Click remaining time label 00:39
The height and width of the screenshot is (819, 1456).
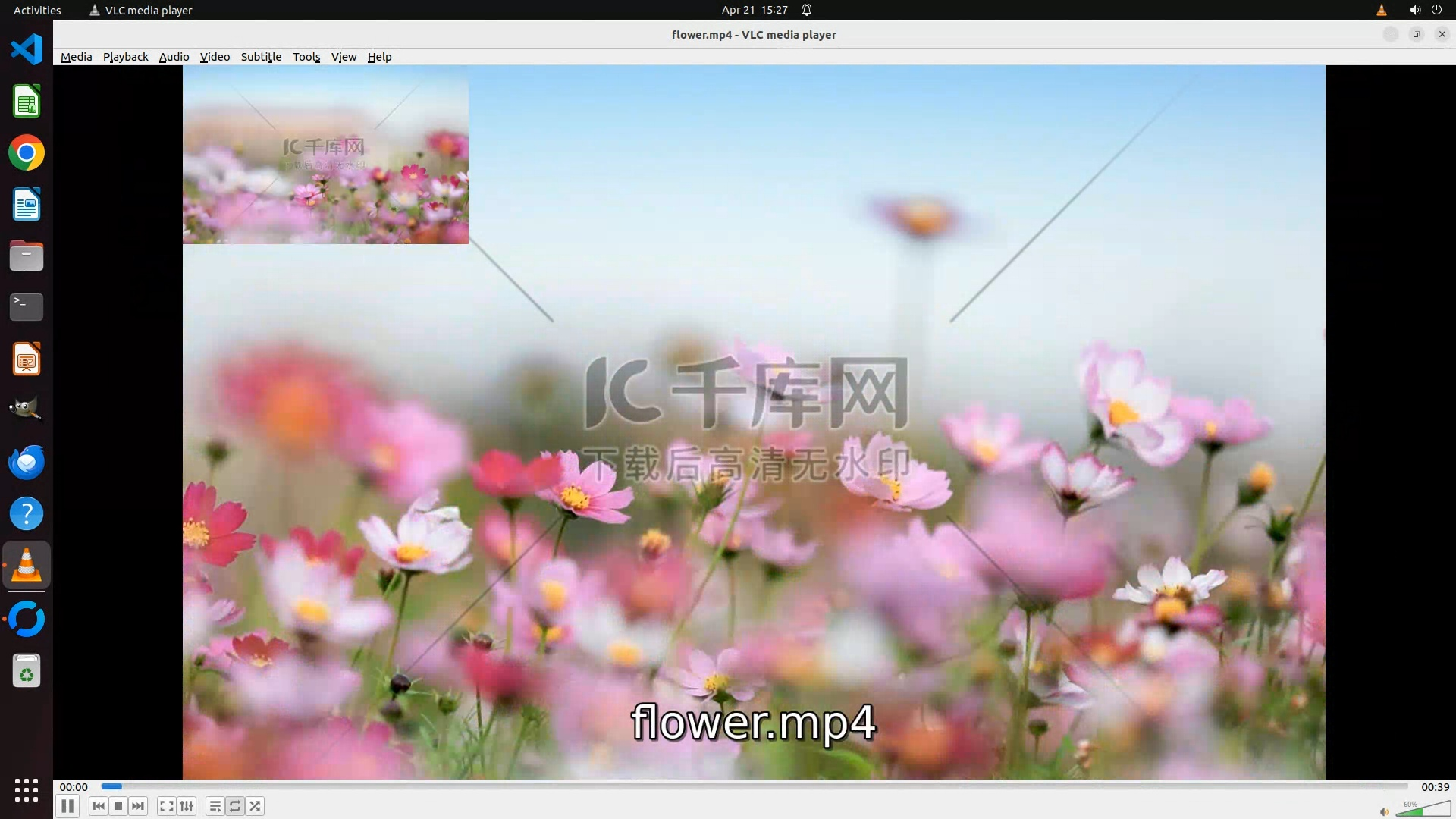click(1435, 787)
